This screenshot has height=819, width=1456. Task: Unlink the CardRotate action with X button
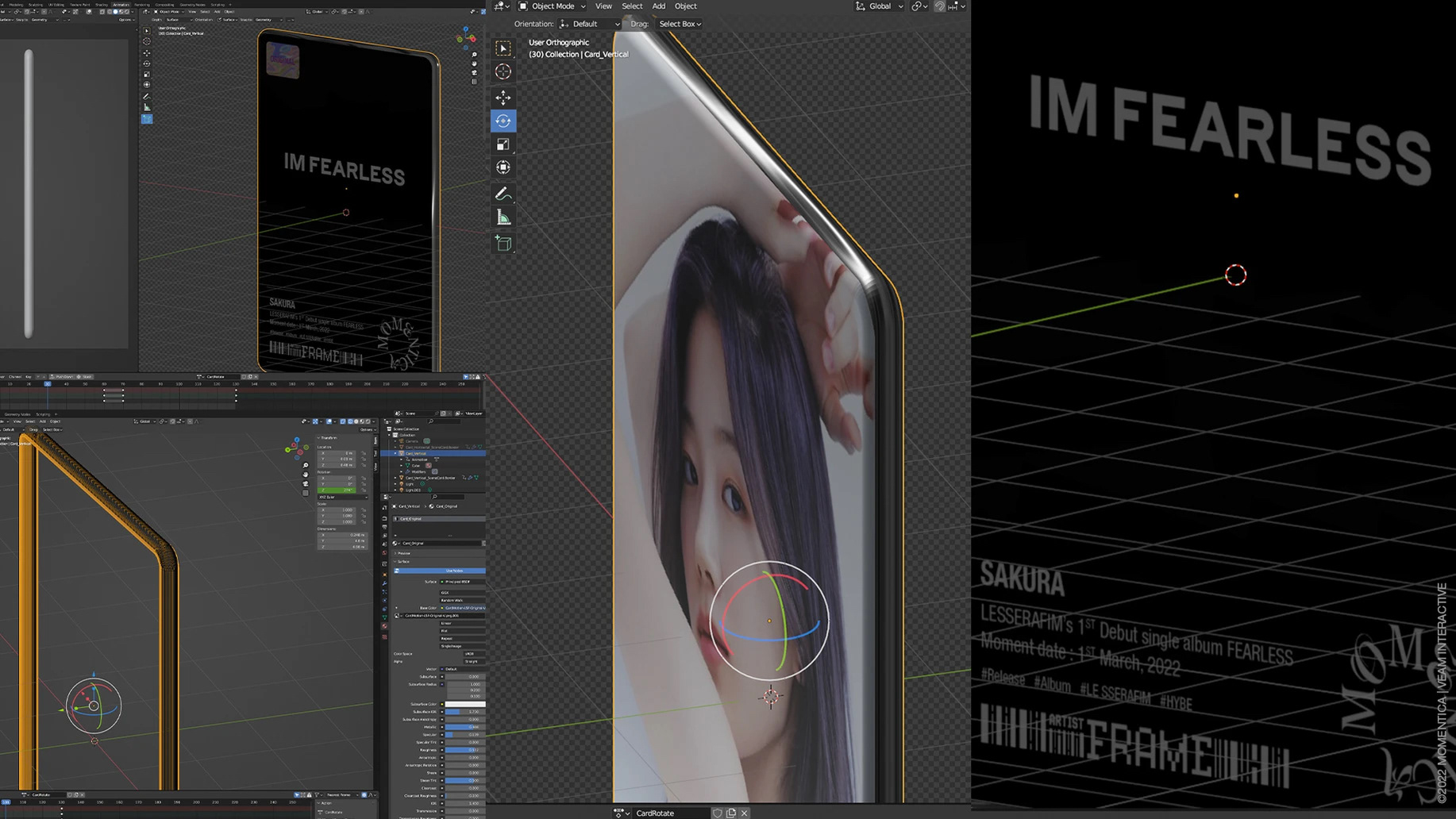point(744,813)
